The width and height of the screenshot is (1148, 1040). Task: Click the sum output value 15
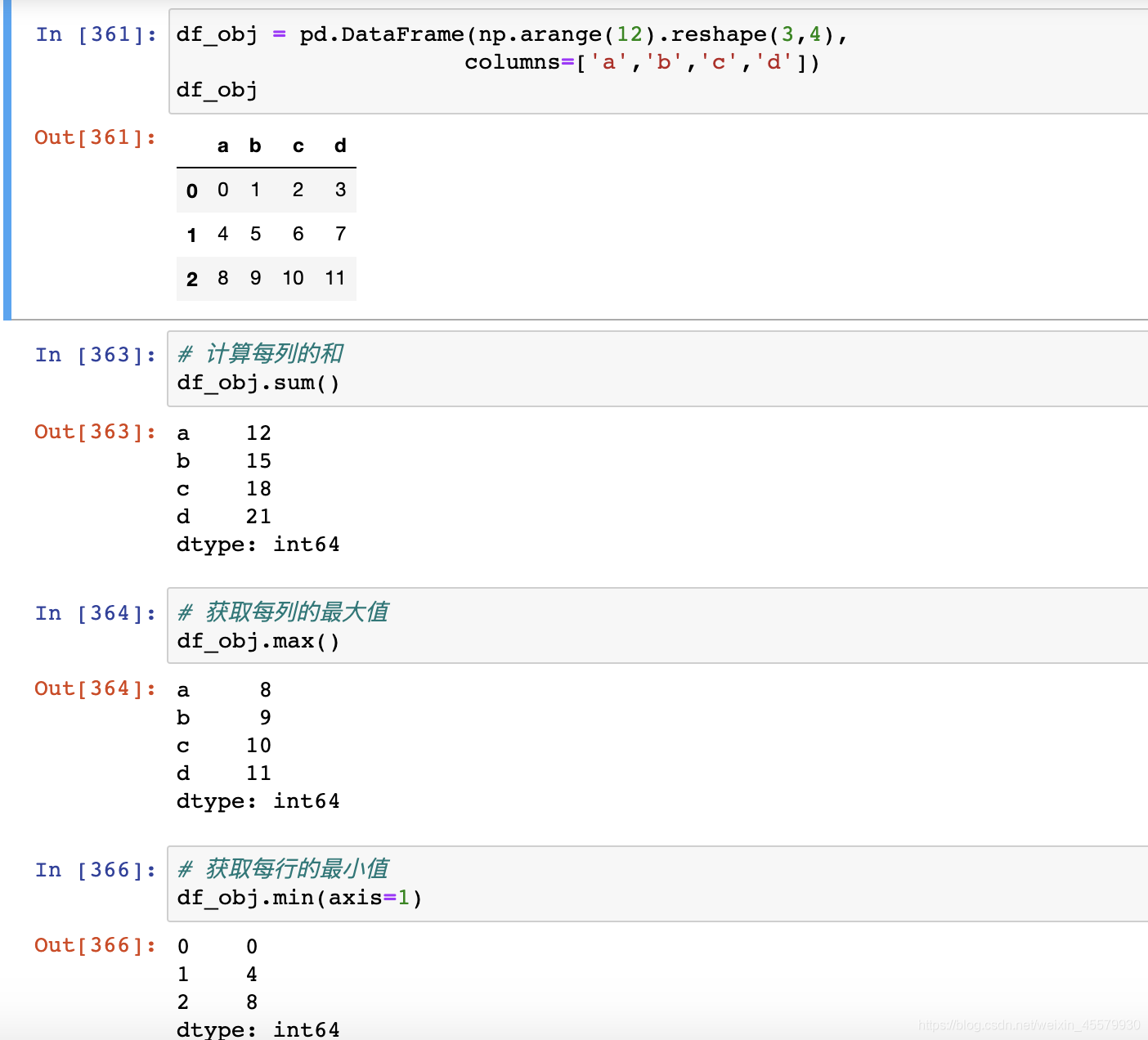[x=258, y=461]
